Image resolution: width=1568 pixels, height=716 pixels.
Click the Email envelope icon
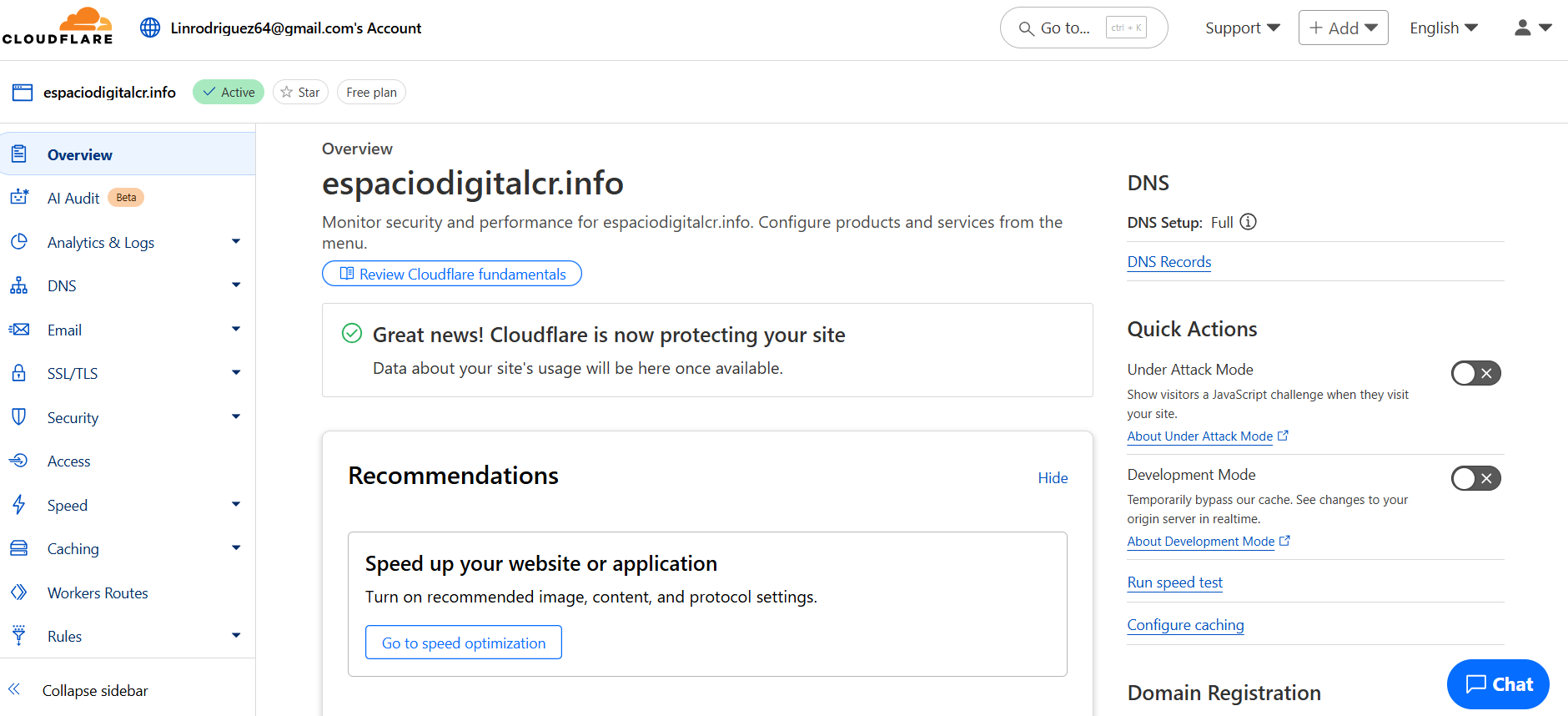[x=19, y=330]
